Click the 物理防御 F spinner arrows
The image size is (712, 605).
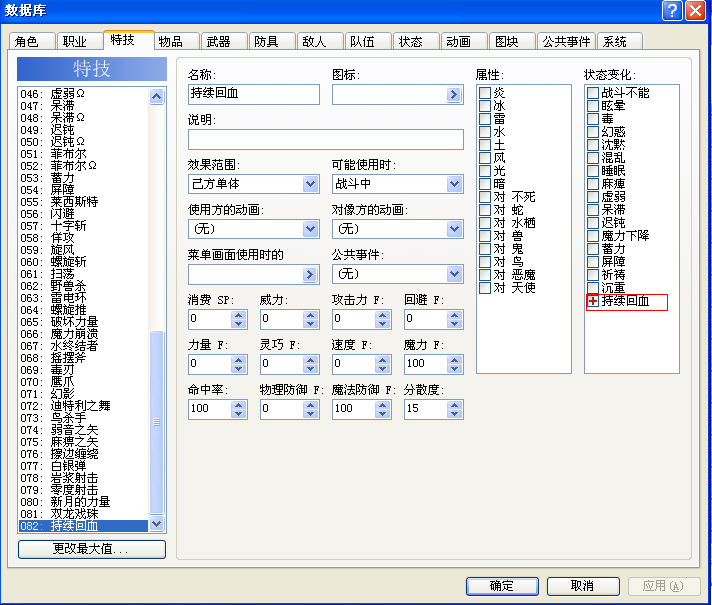coord(311,409)
